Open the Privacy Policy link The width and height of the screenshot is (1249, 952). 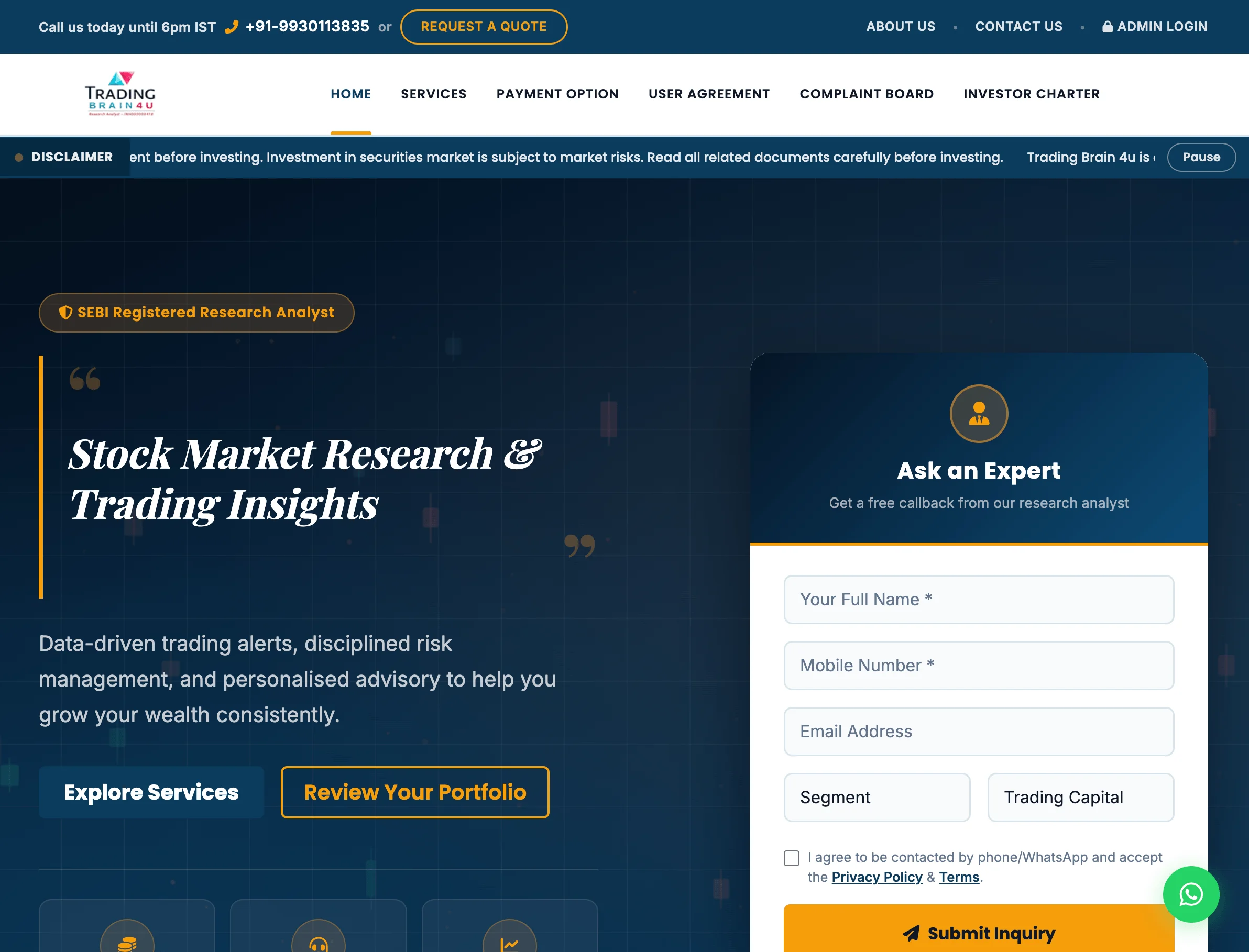pos(877,877)
